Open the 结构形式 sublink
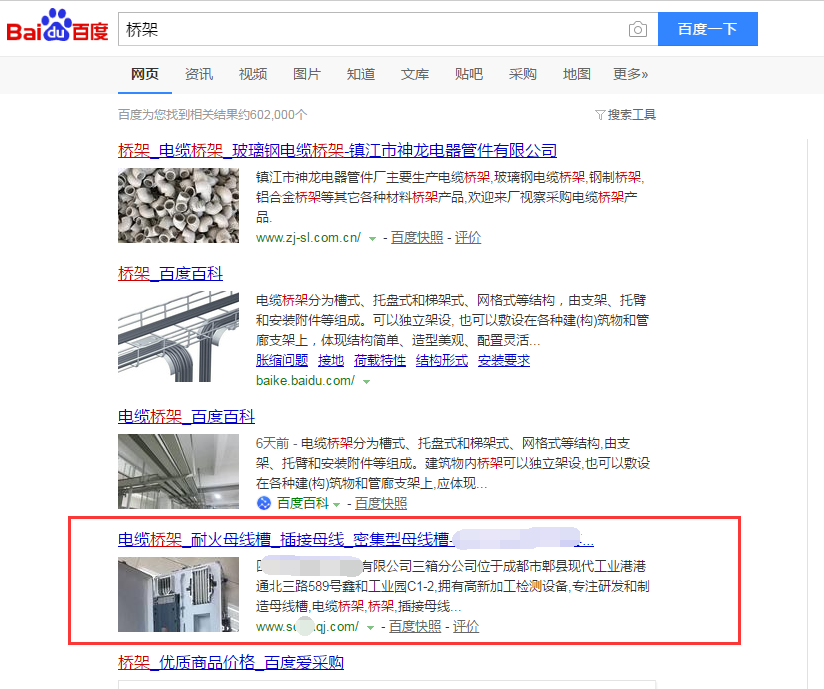Viewport: 824px width, 689px height. pyautogui.click(x=442, y=361)
